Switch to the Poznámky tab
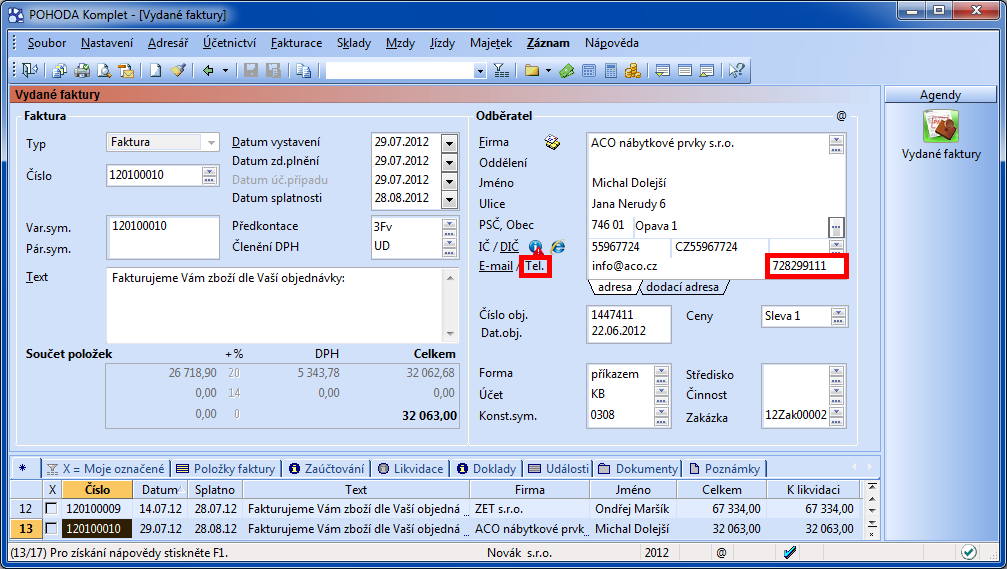The width and height of the screenshot is (1007, 569). tap(725, 469)
